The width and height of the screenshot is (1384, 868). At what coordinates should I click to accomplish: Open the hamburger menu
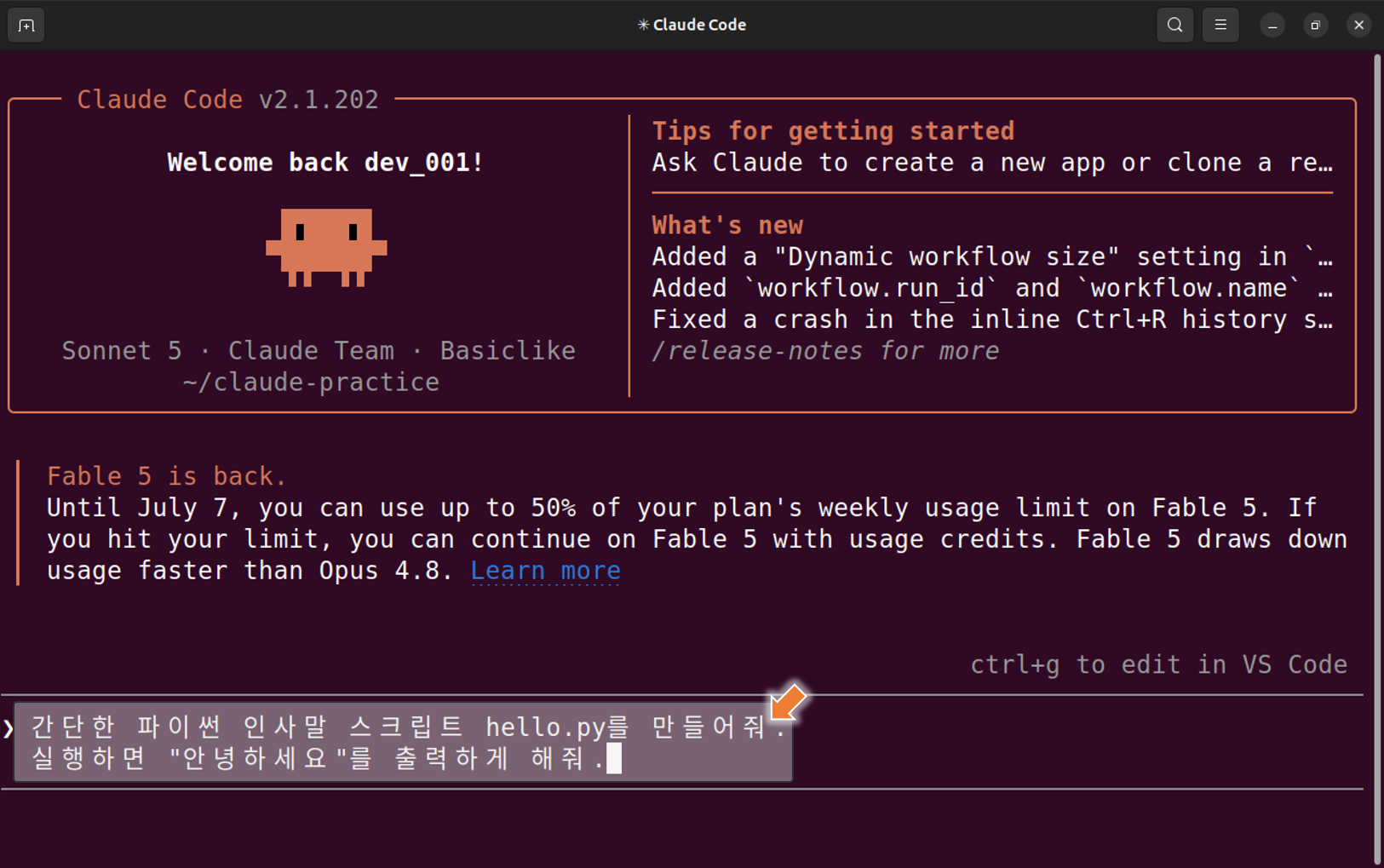click(x=1220, y=26)
